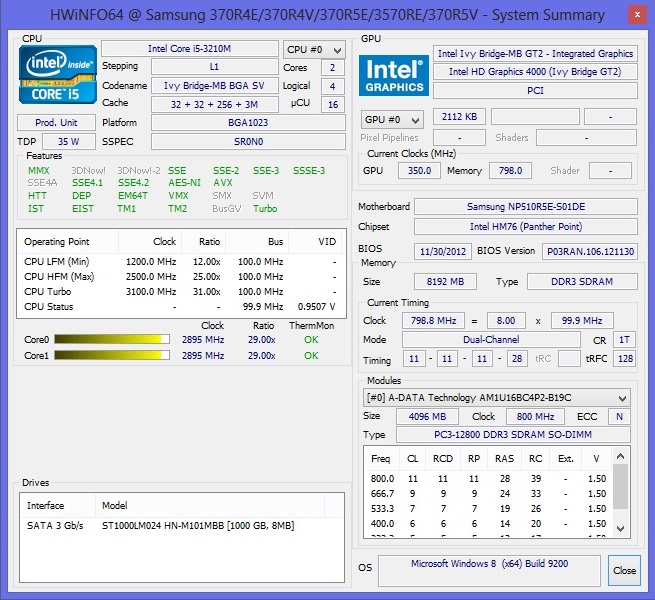Click the Core1 usage bar

[x=112, y=355]
